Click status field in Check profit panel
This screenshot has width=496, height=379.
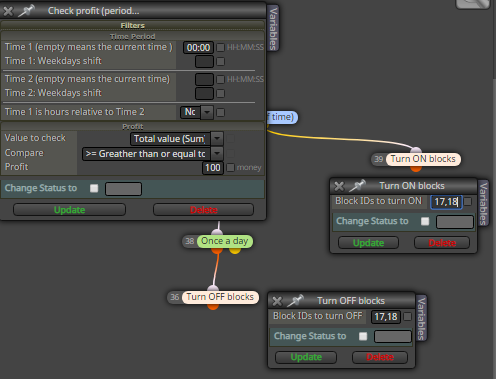(x=123, y=189)
